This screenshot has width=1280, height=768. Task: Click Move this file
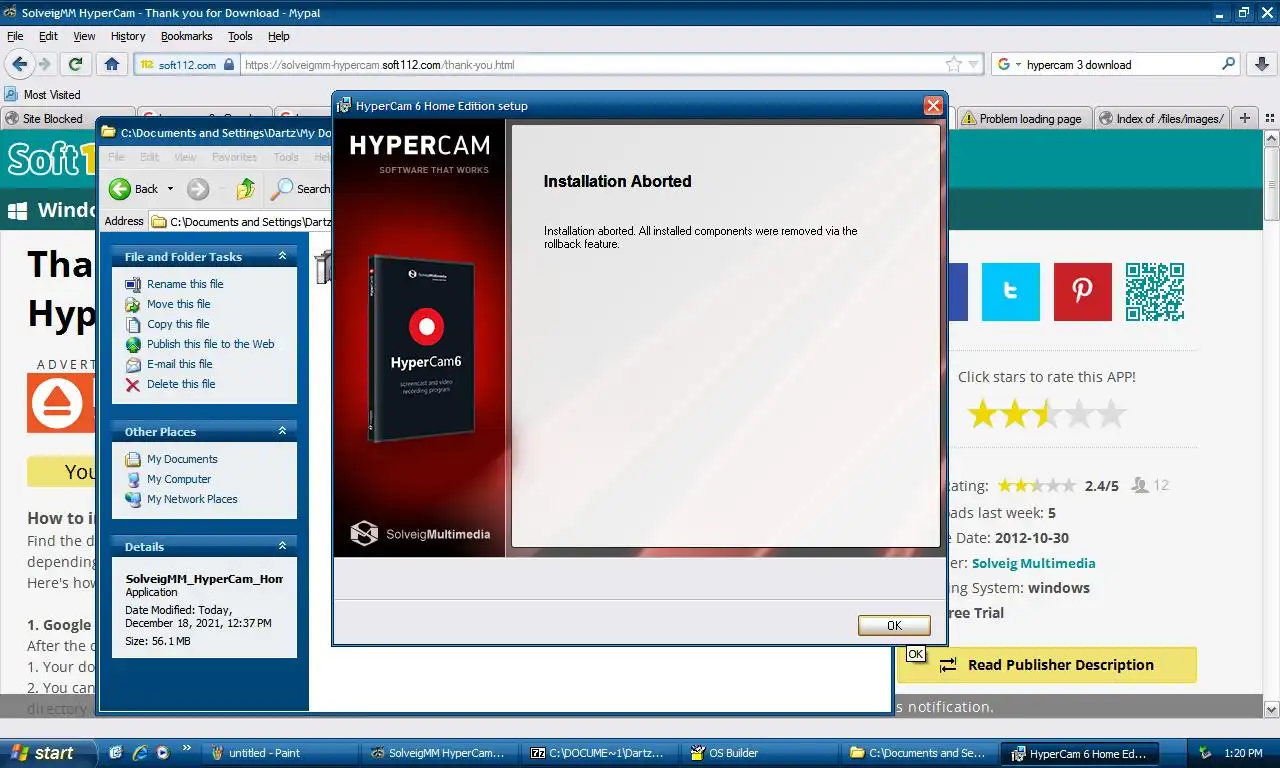(x=179, y=304)
